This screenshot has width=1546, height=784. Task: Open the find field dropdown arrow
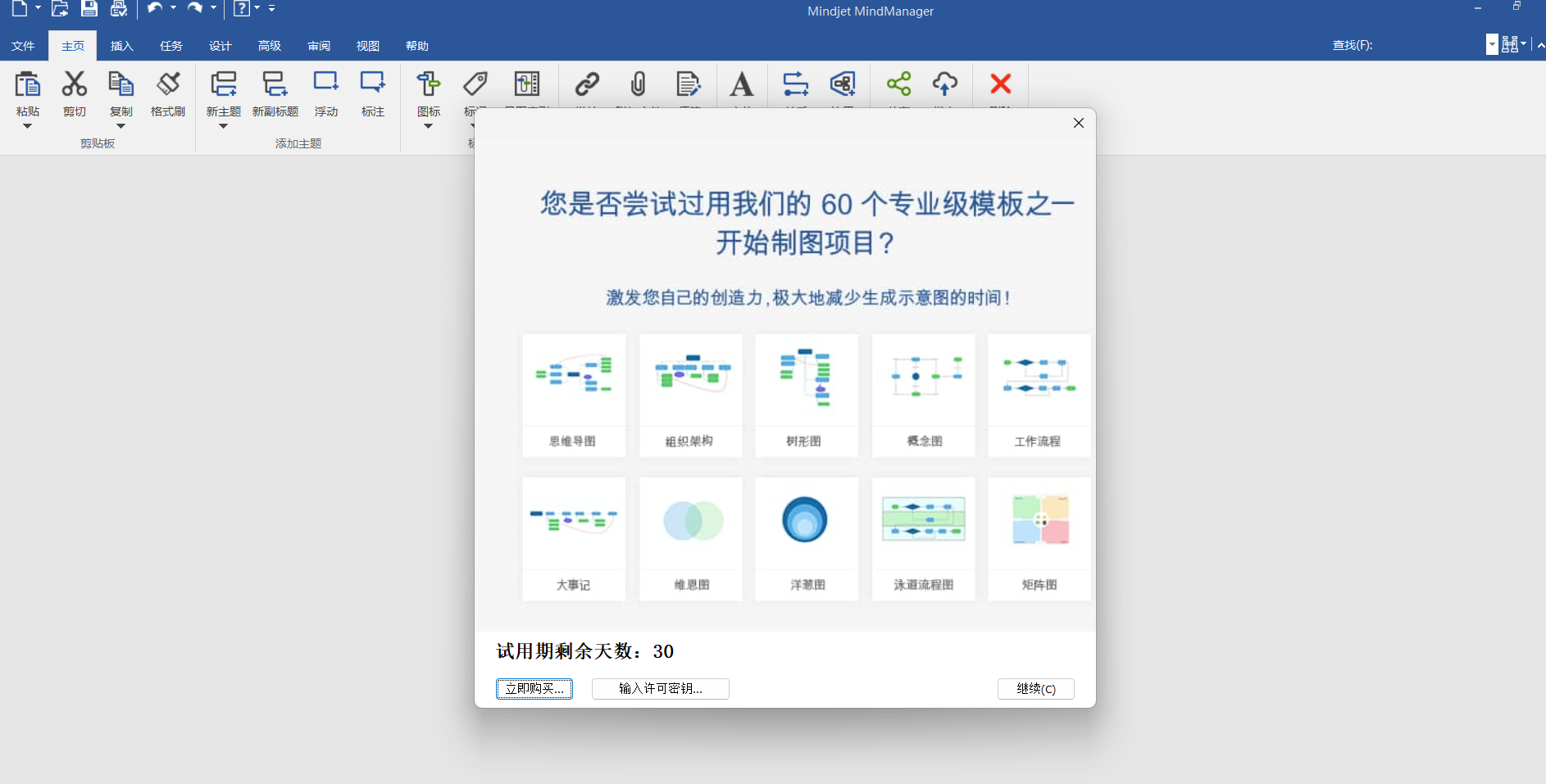(x=1492, y=44)
